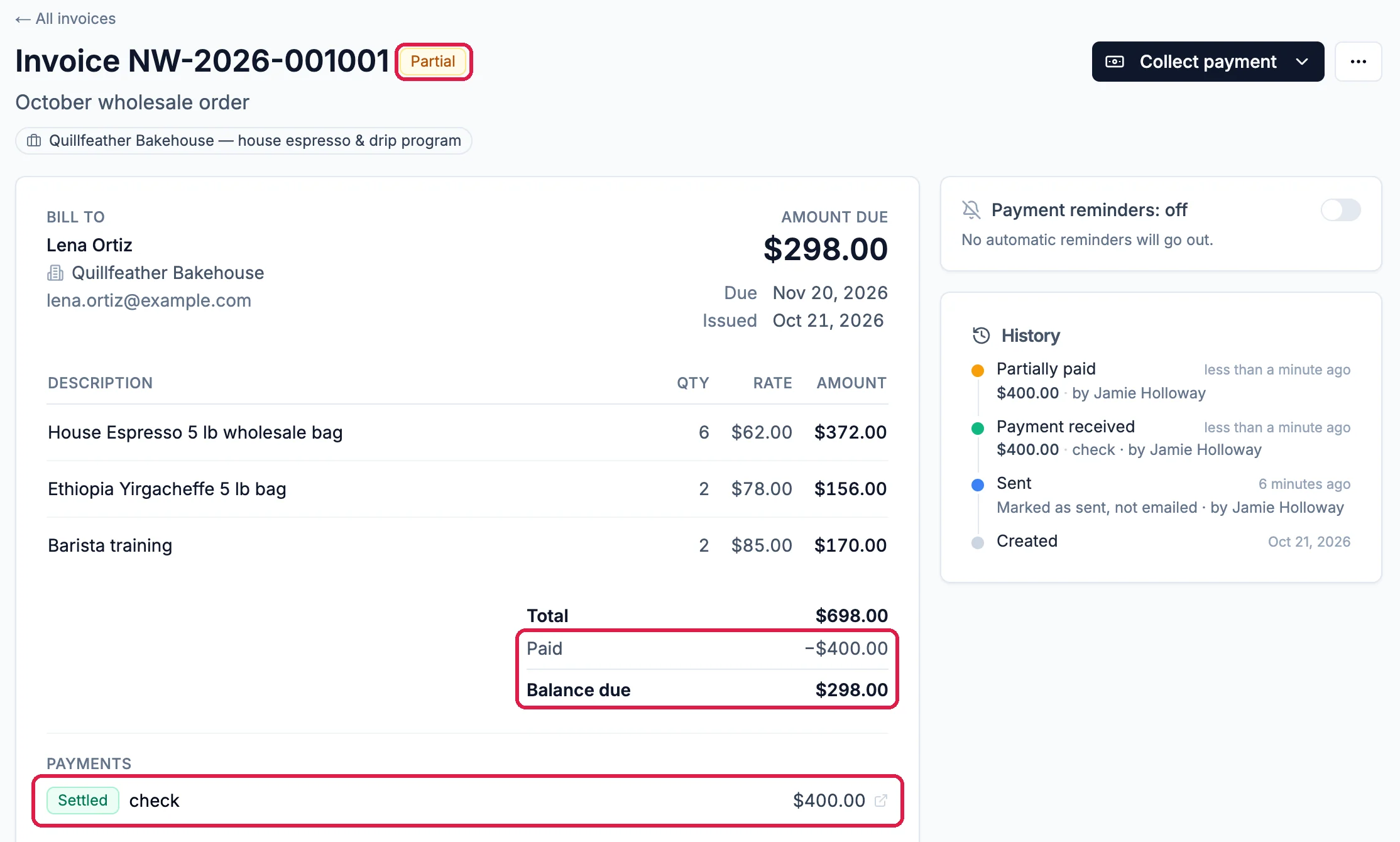Click the History clock icon
1400x842 pixels.
click(x=981, y=336)
